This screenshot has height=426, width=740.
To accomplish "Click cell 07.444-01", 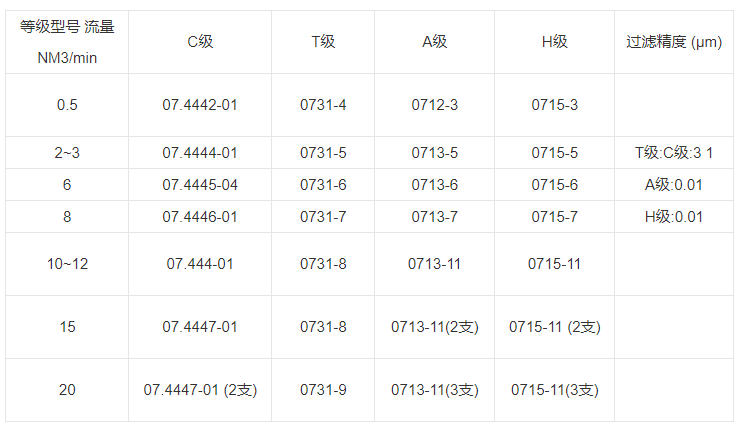I will (200, 264).
